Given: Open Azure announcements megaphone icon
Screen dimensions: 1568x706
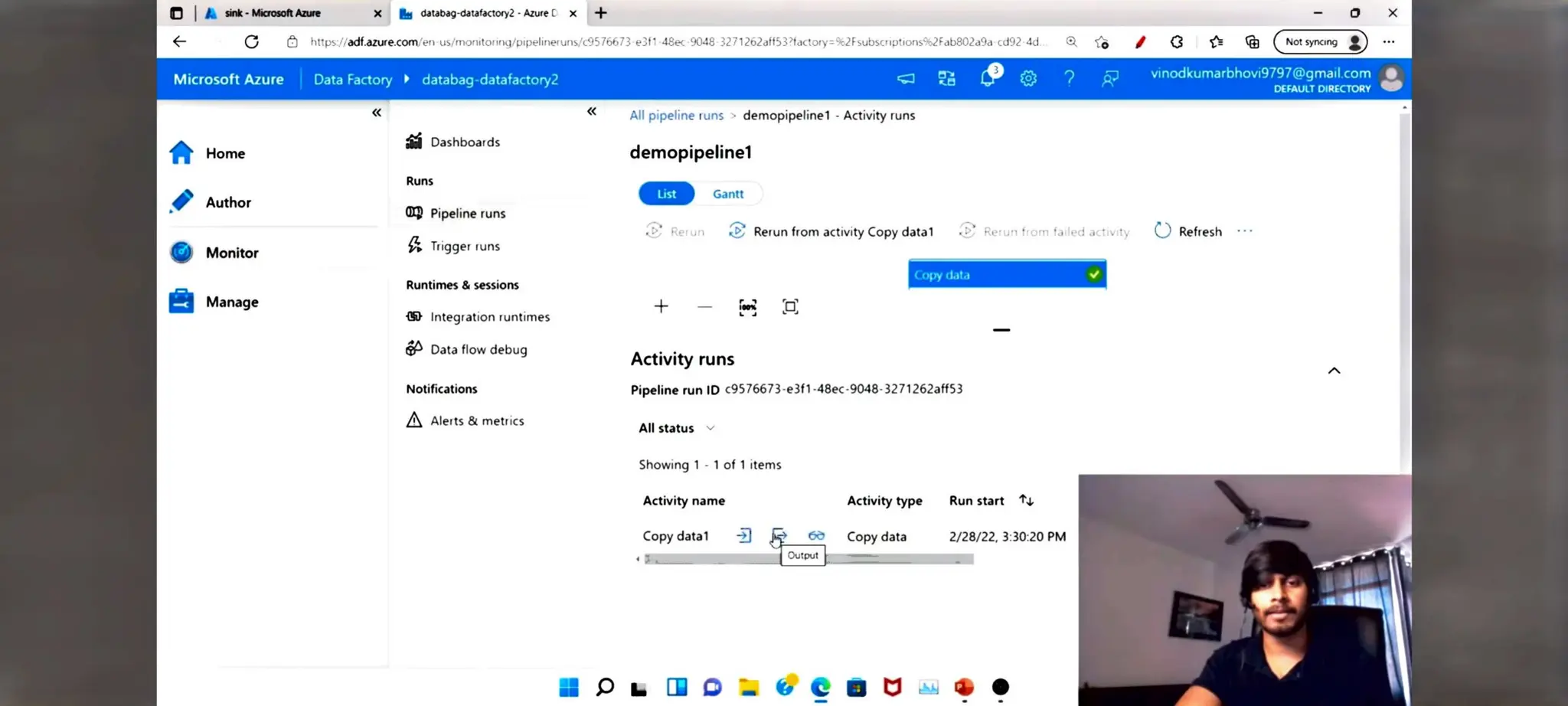Looking at the screenshot, I should (906, 78).
